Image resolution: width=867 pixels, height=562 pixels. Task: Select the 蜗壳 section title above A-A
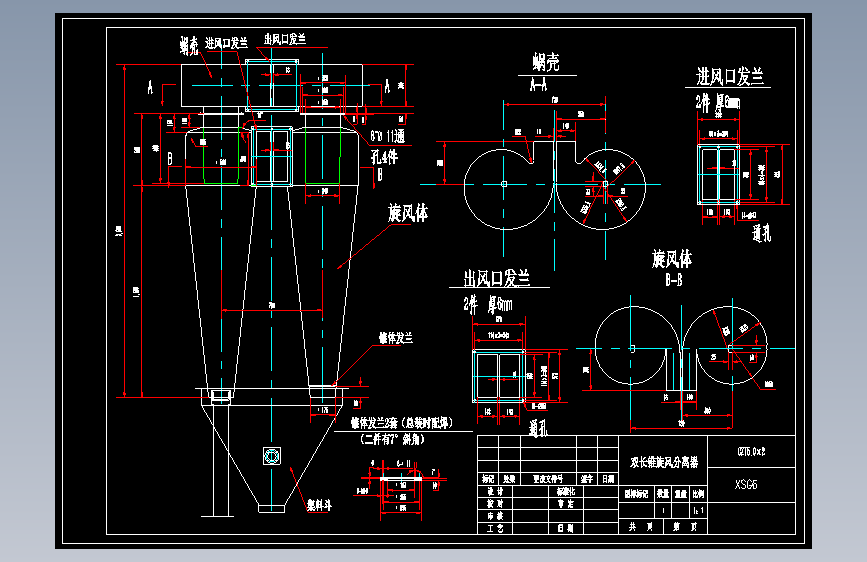click(x=546, y=62)
